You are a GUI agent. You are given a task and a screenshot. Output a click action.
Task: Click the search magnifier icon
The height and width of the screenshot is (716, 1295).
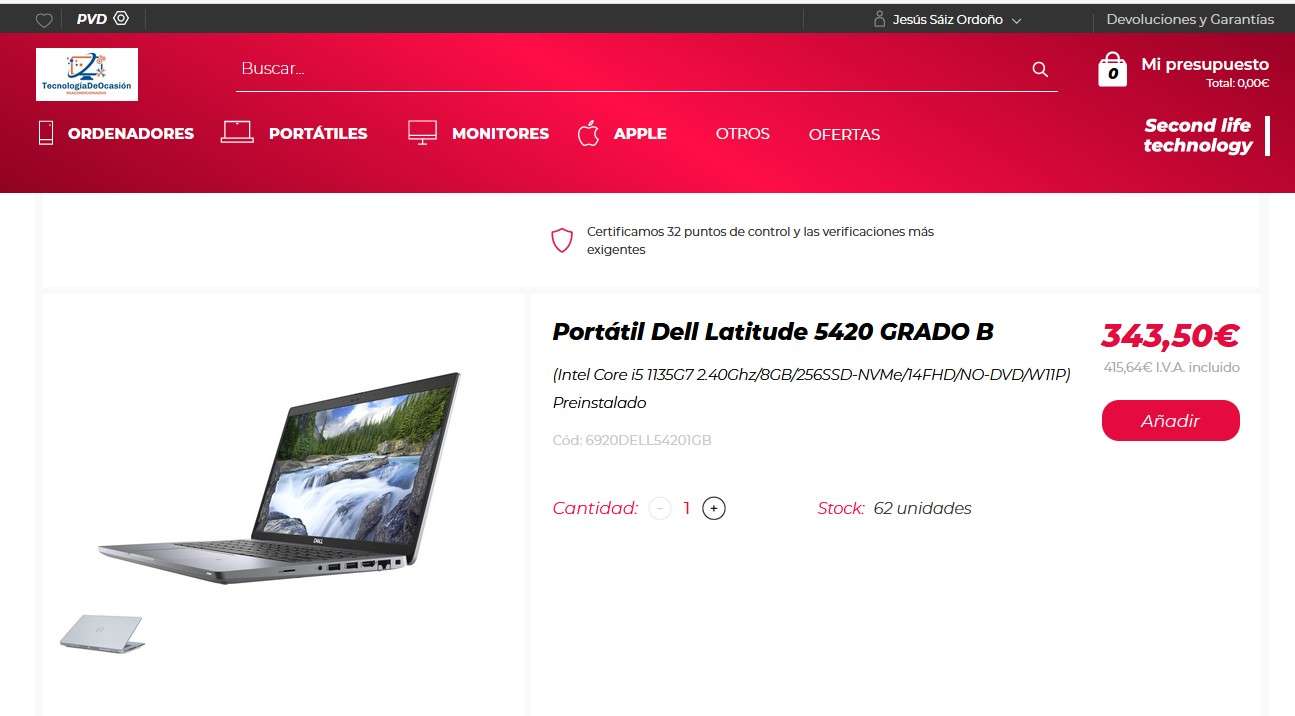click(x=1040, y=69)
